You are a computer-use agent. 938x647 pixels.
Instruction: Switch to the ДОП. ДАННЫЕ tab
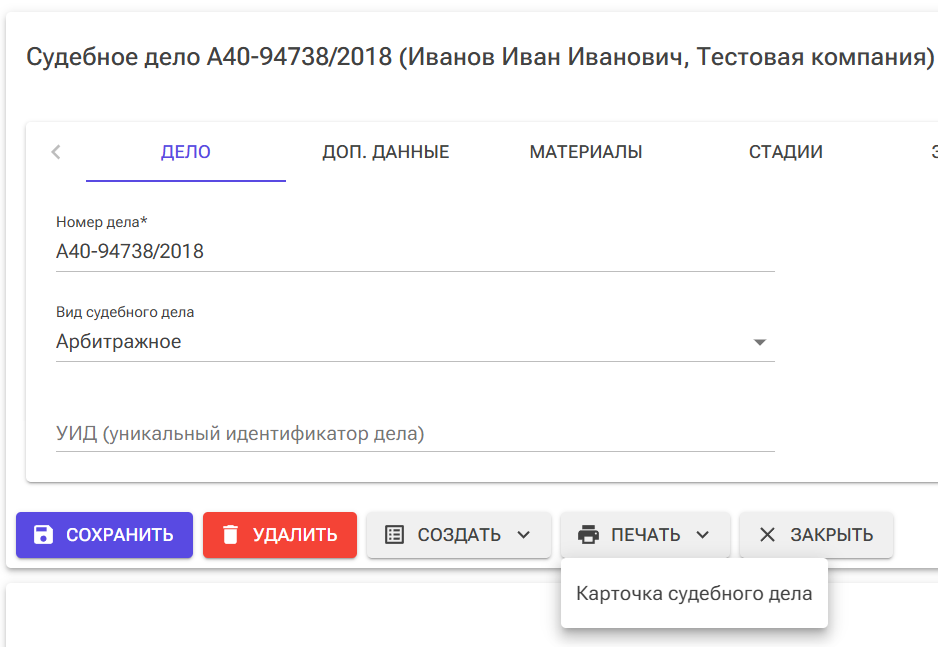click(x=385, y=151)
